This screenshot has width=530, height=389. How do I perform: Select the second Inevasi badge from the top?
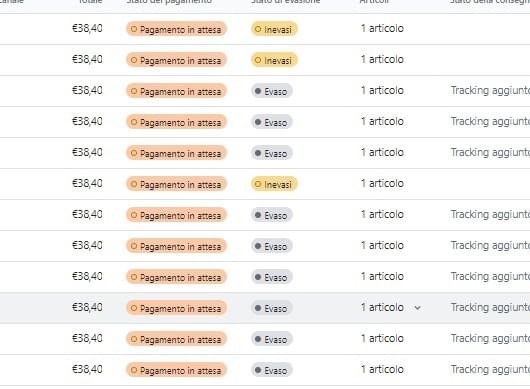click(274, 60)
